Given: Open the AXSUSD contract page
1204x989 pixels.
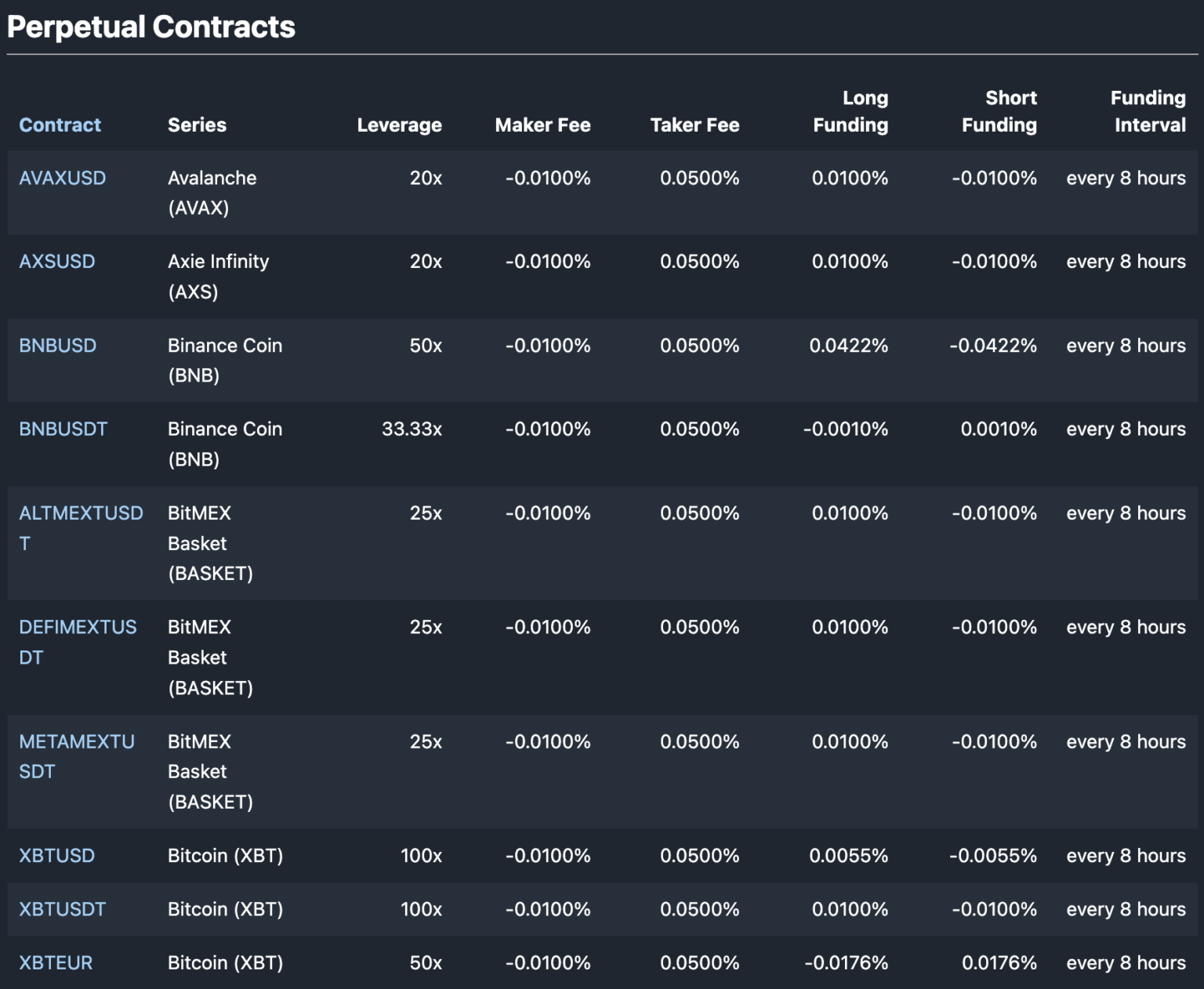Looking at the screenshot, I should [x=57, y=261].
